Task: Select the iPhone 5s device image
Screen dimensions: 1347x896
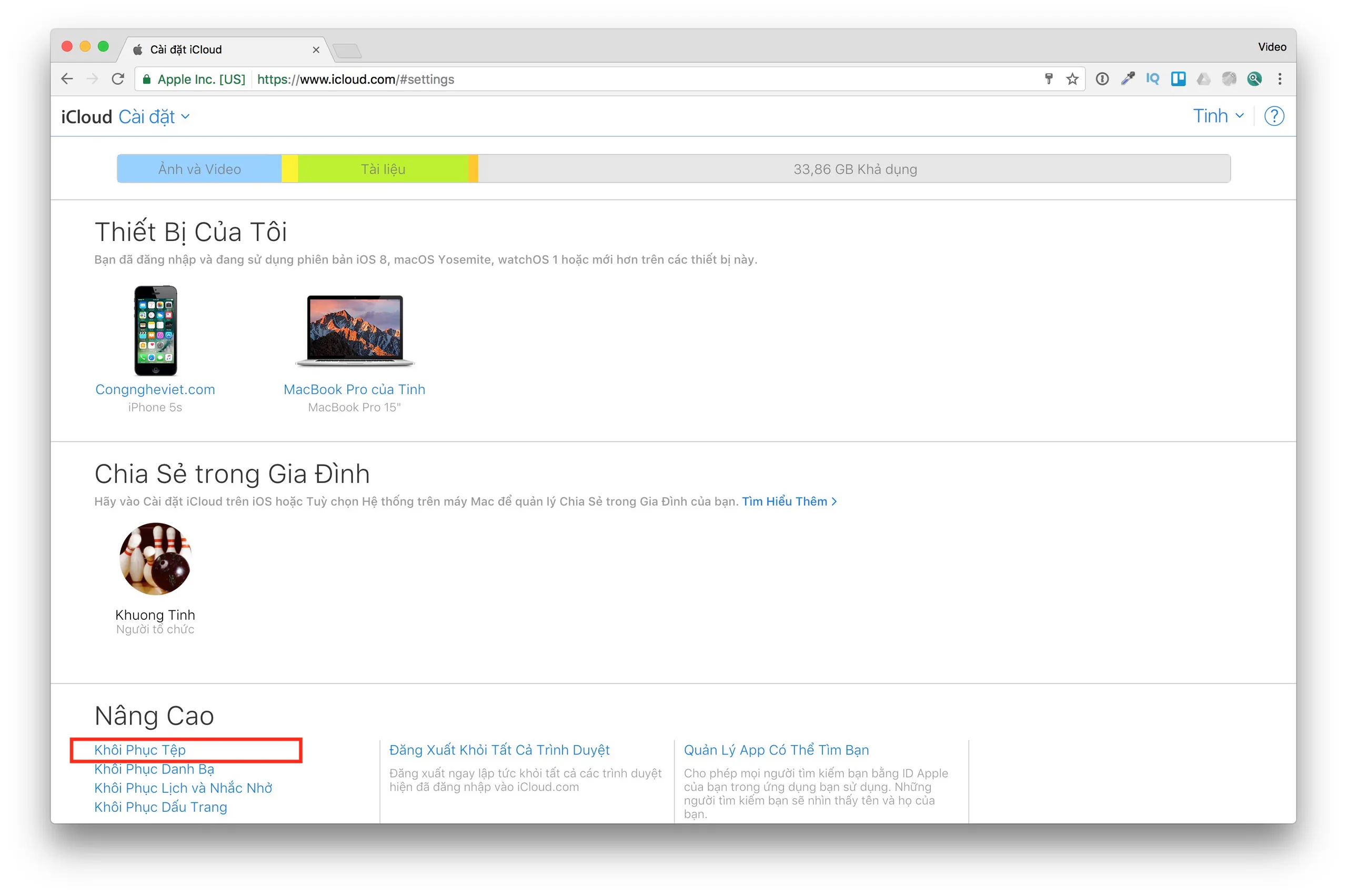Action: click(x=155, y=330)
